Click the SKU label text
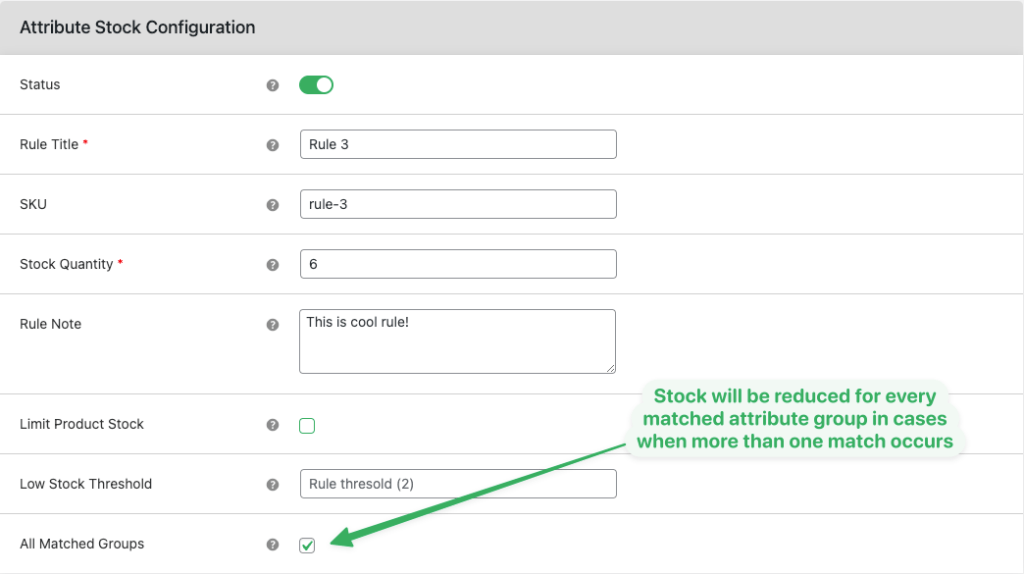 [33, 204]
